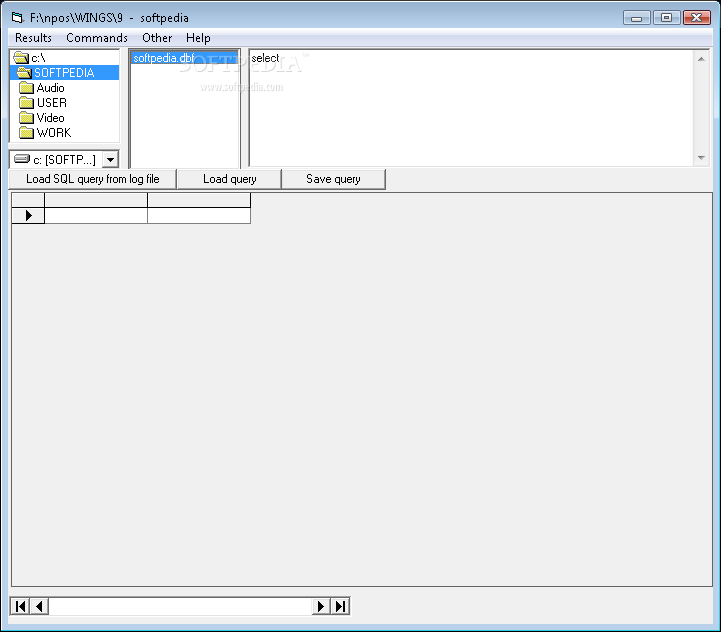
Task: Open the Help menu
Action: pos(198,38)
